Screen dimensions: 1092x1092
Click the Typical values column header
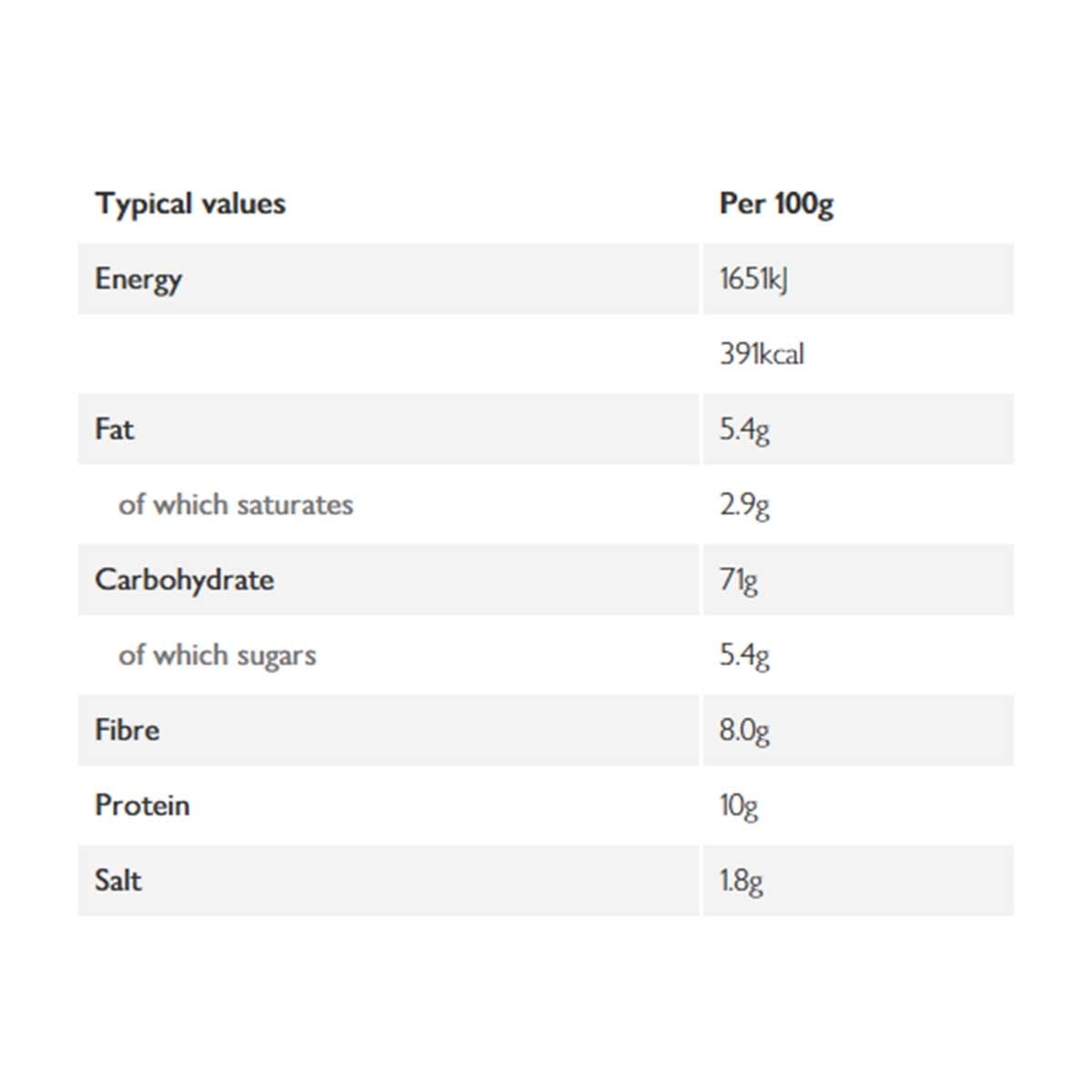(190, 204)
